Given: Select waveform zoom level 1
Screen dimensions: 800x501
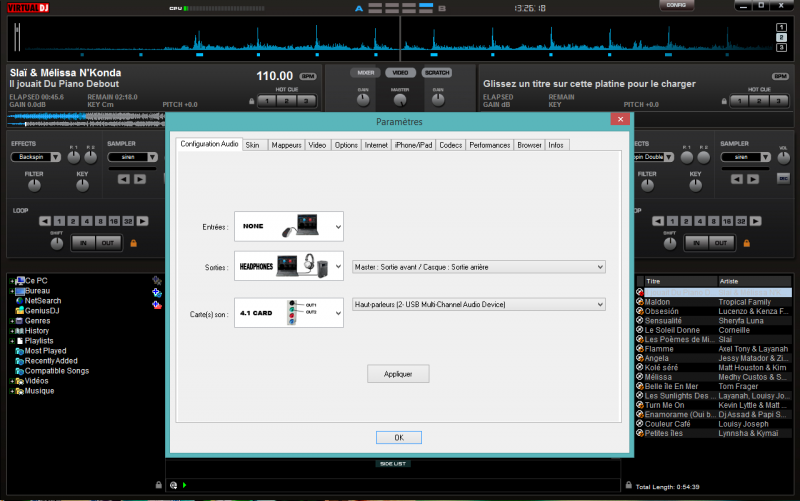Looking at the screenshot, I should [781, 27].
